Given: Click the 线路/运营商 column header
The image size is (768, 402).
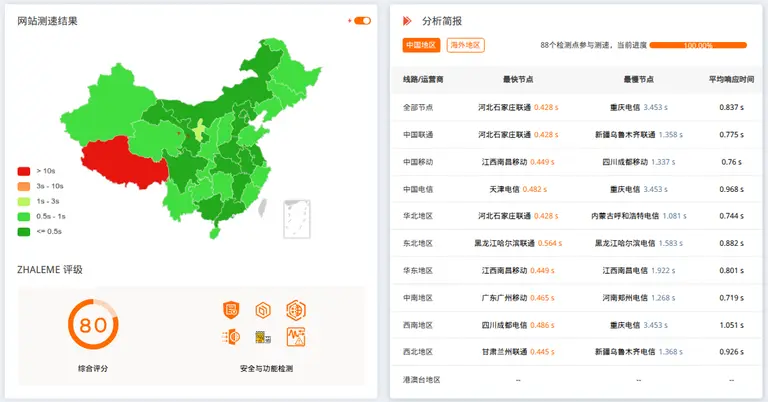Looking at the screenshot, I should coord(423,79).
